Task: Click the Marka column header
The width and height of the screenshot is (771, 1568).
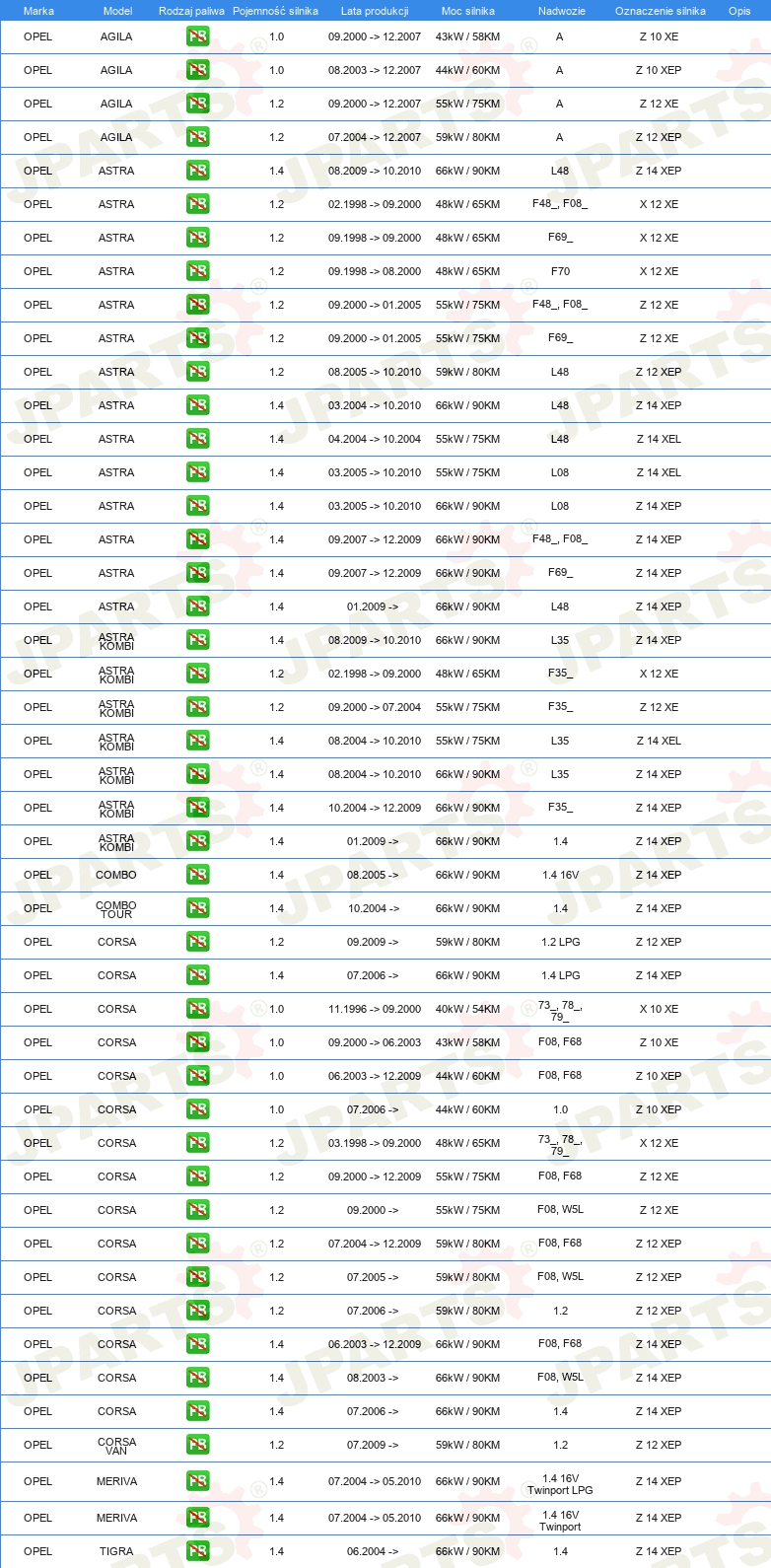Action: coord(38,11)
